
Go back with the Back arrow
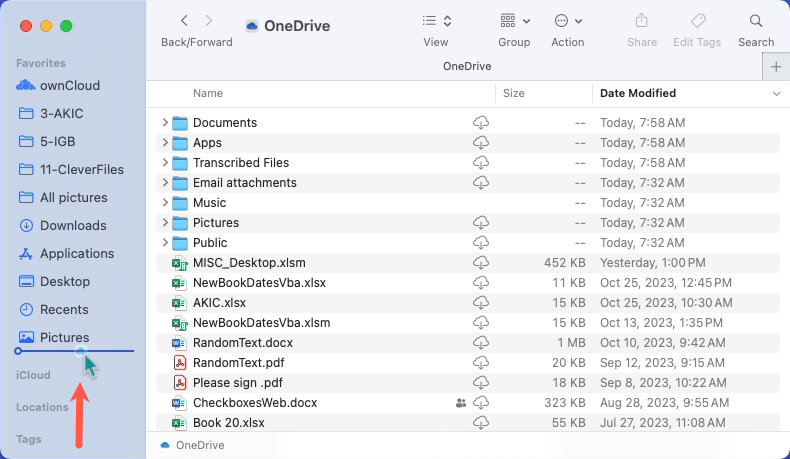point(184,21)
